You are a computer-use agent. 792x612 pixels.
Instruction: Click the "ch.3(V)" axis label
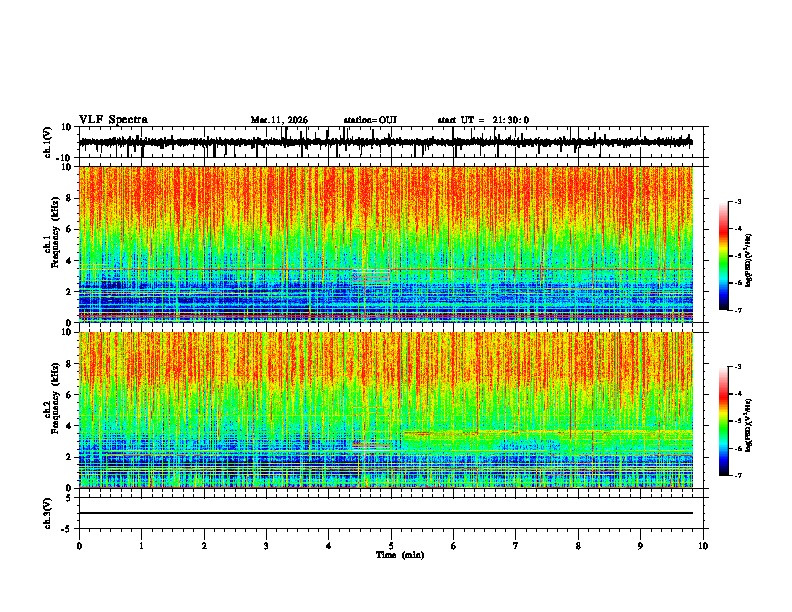[x=48, y=513]
